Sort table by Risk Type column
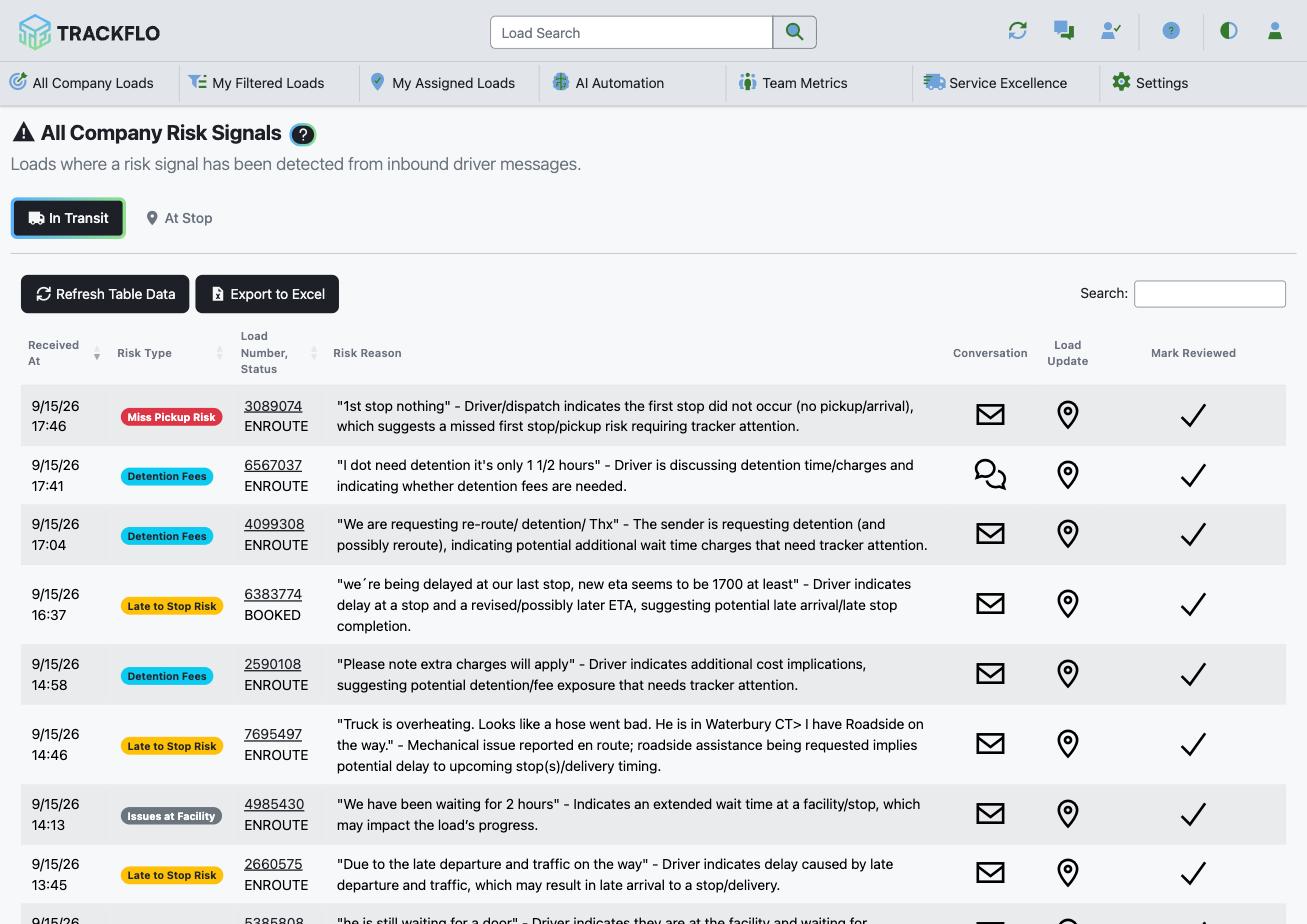1307x924 pixels. pos(169,353)
